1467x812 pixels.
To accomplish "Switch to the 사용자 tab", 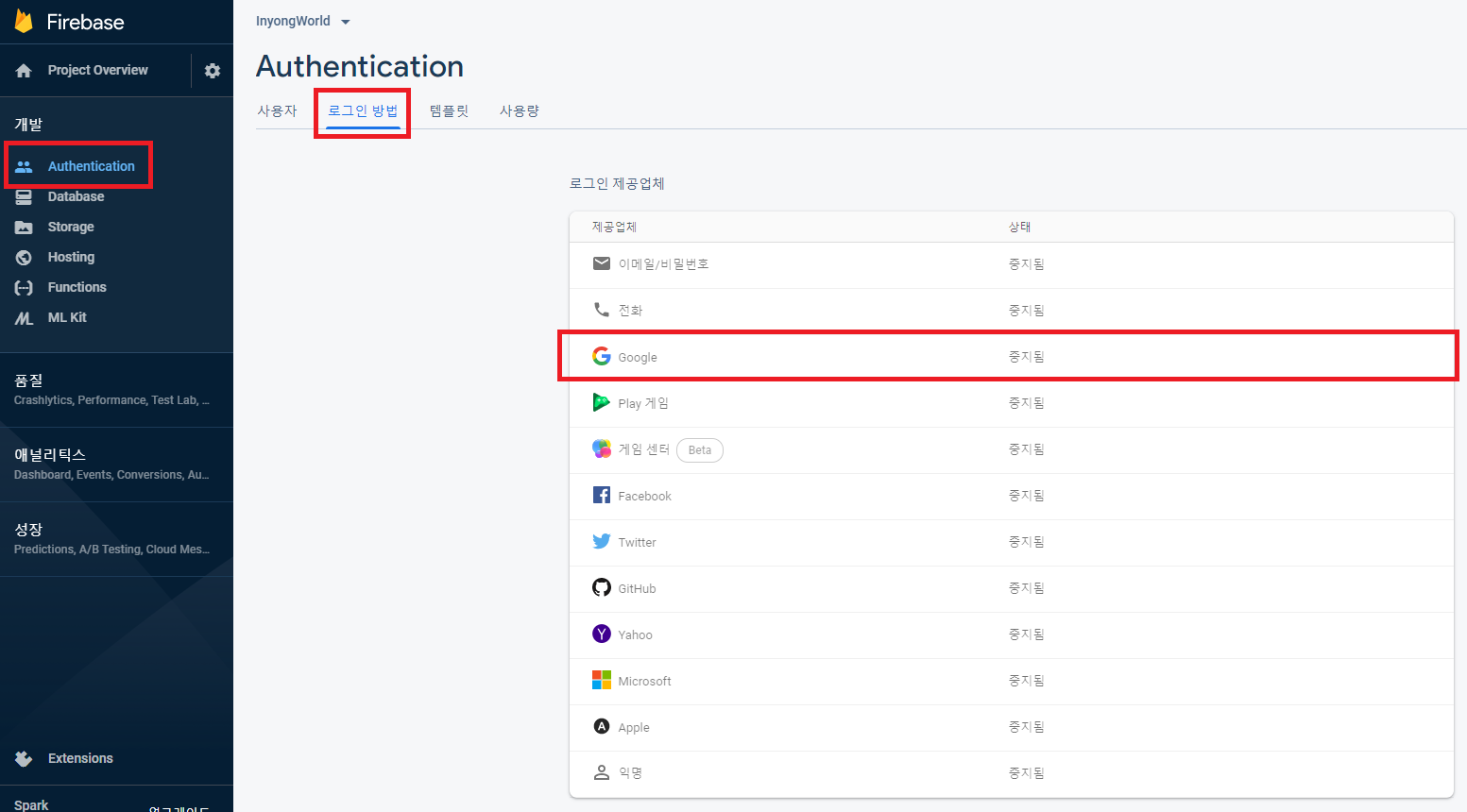I will (277, 110).
